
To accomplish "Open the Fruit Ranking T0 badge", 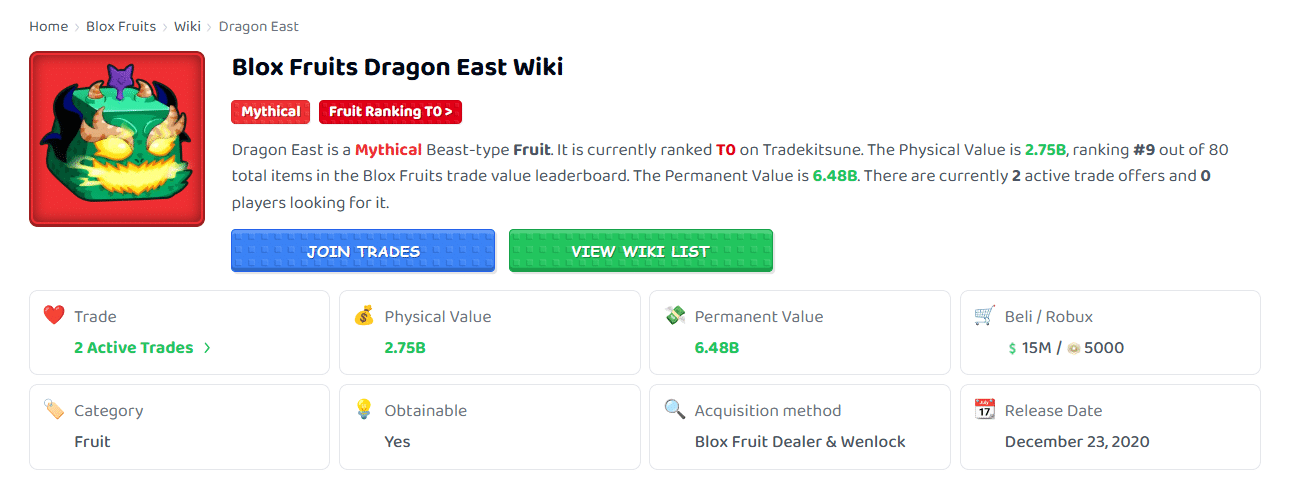I will tap(390, 112).
